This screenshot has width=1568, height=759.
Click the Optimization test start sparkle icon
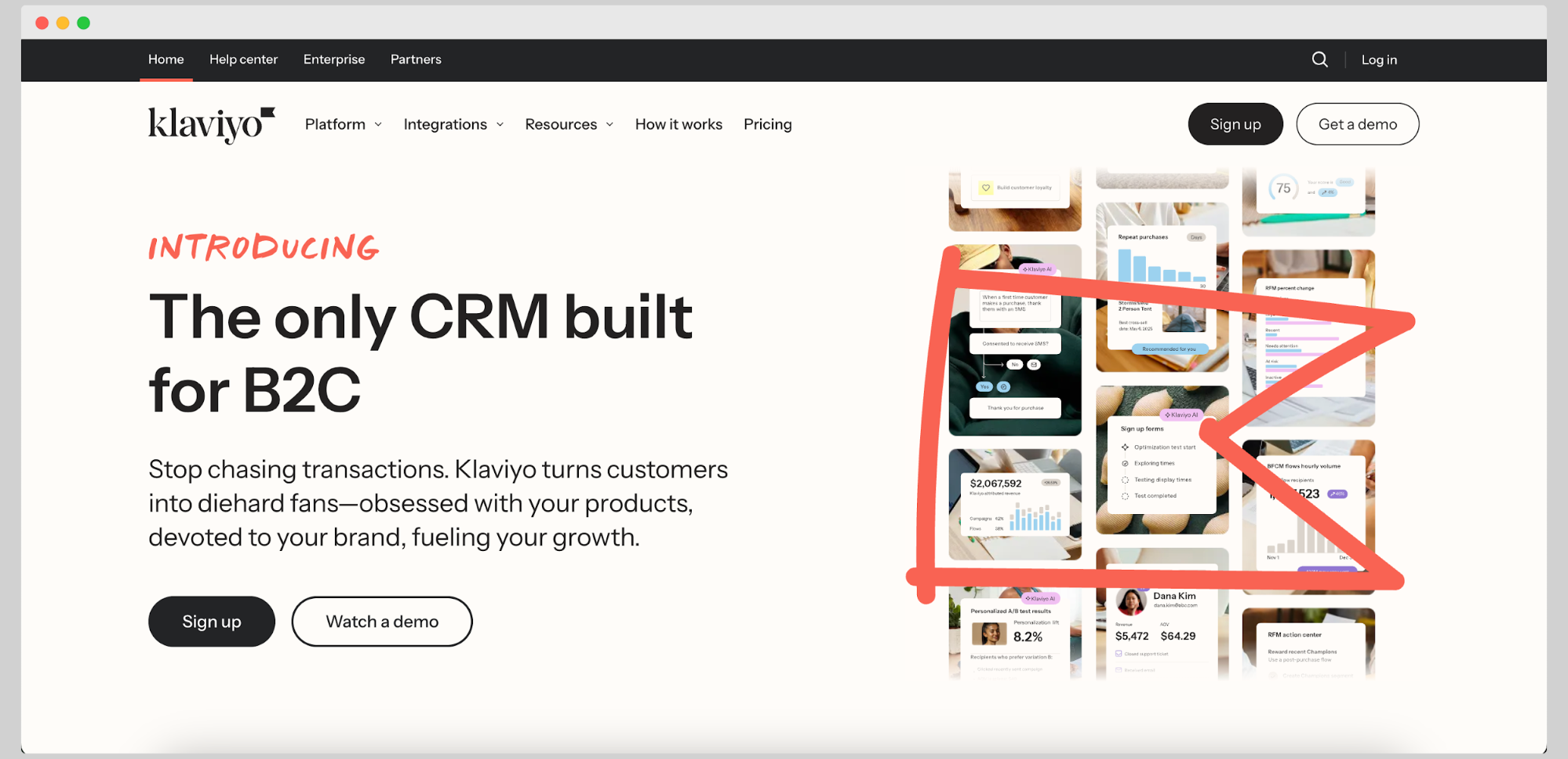click(1125, 447)
